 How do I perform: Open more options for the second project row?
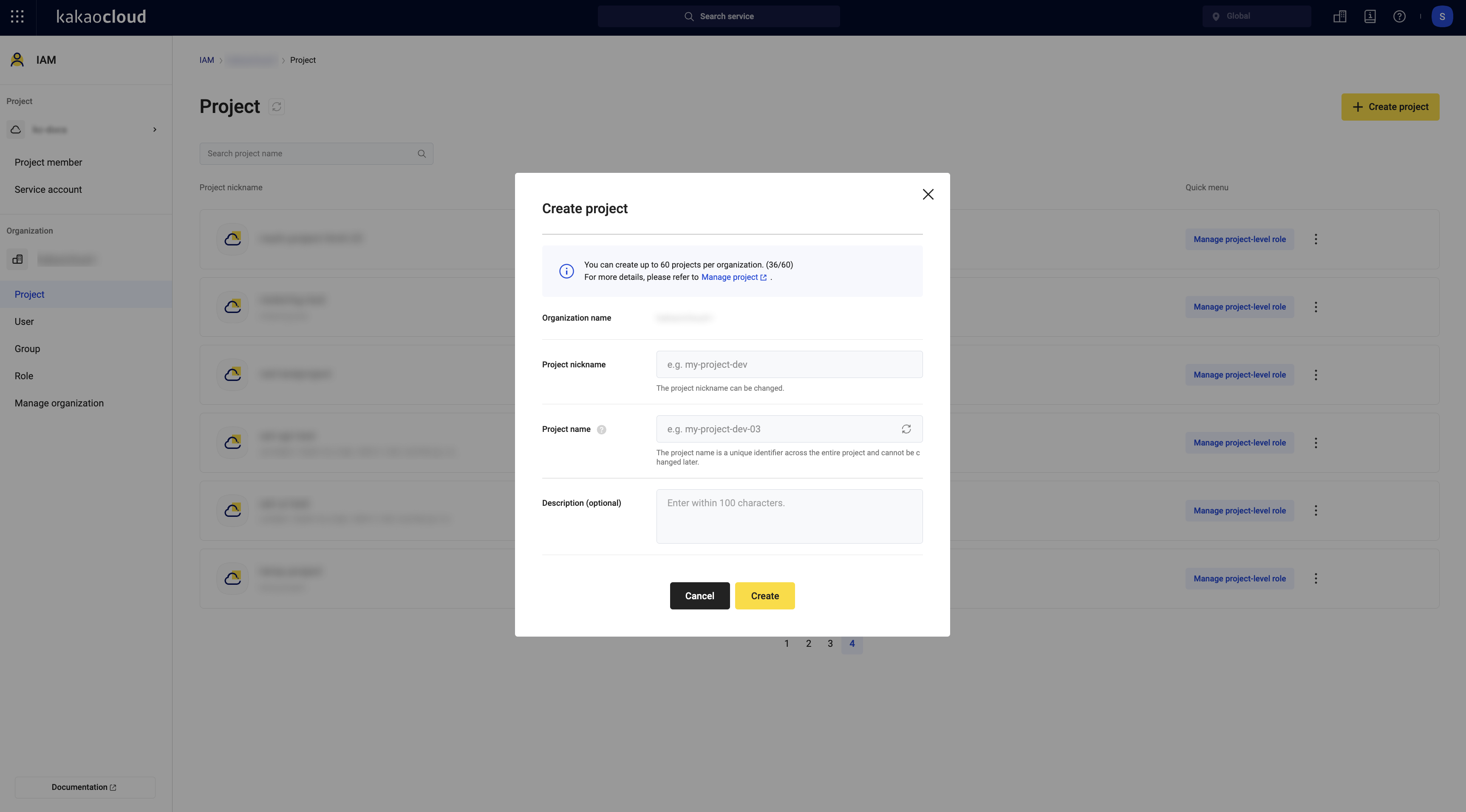(x=1316, y=307)
